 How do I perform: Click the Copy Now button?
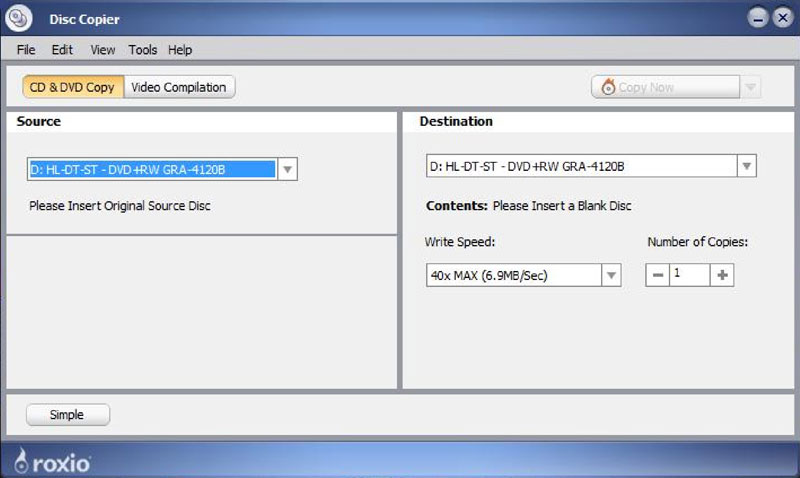point(665,87)
